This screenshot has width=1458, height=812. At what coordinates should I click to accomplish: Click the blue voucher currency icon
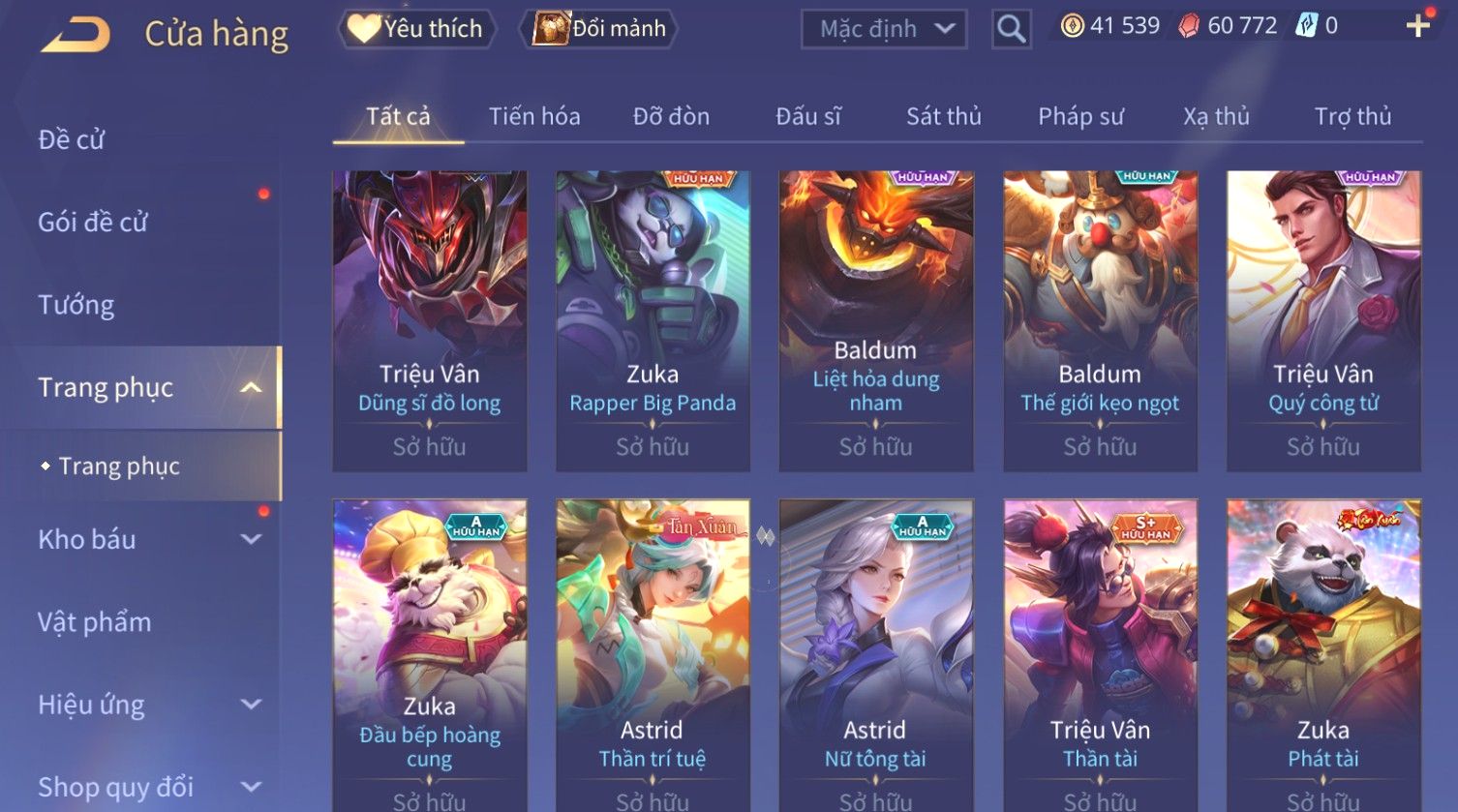pos(1307,26)
